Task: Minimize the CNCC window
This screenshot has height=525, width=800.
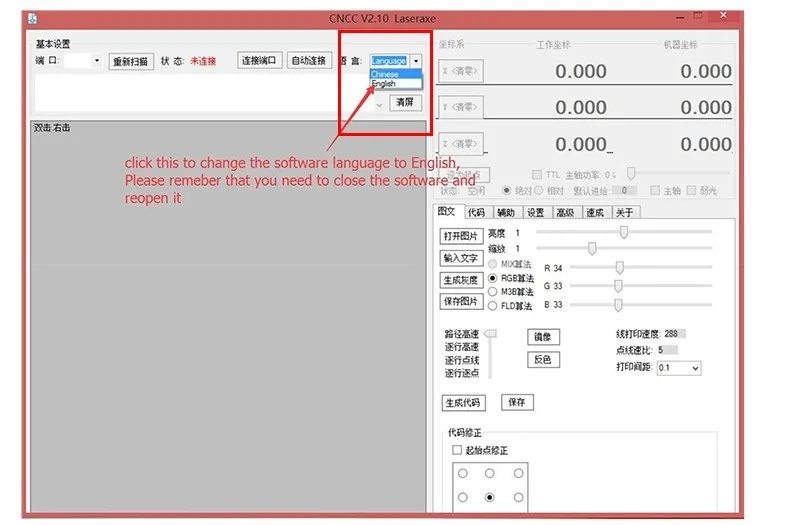Action: point(680,17)
